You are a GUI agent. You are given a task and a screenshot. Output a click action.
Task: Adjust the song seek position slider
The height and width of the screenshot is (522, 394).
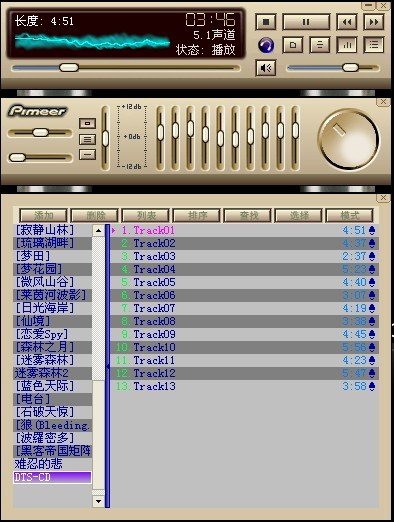coord(69,68)
